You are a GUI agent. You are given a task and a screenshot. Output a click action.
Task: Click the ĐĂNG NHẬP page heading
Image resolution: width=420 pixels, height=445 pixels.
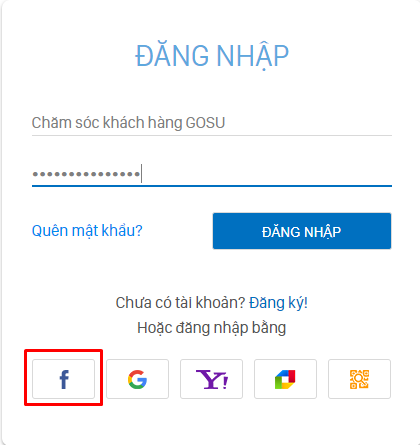(212, 56)
